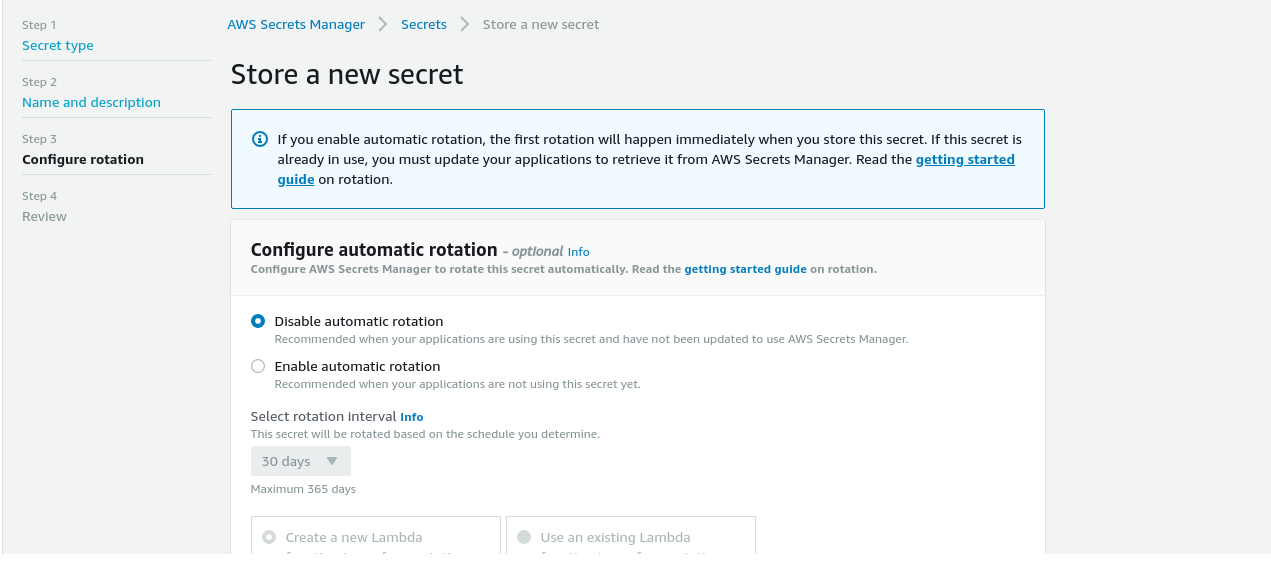Click 'Configure automatic rotation' section heading

point(374,250)
